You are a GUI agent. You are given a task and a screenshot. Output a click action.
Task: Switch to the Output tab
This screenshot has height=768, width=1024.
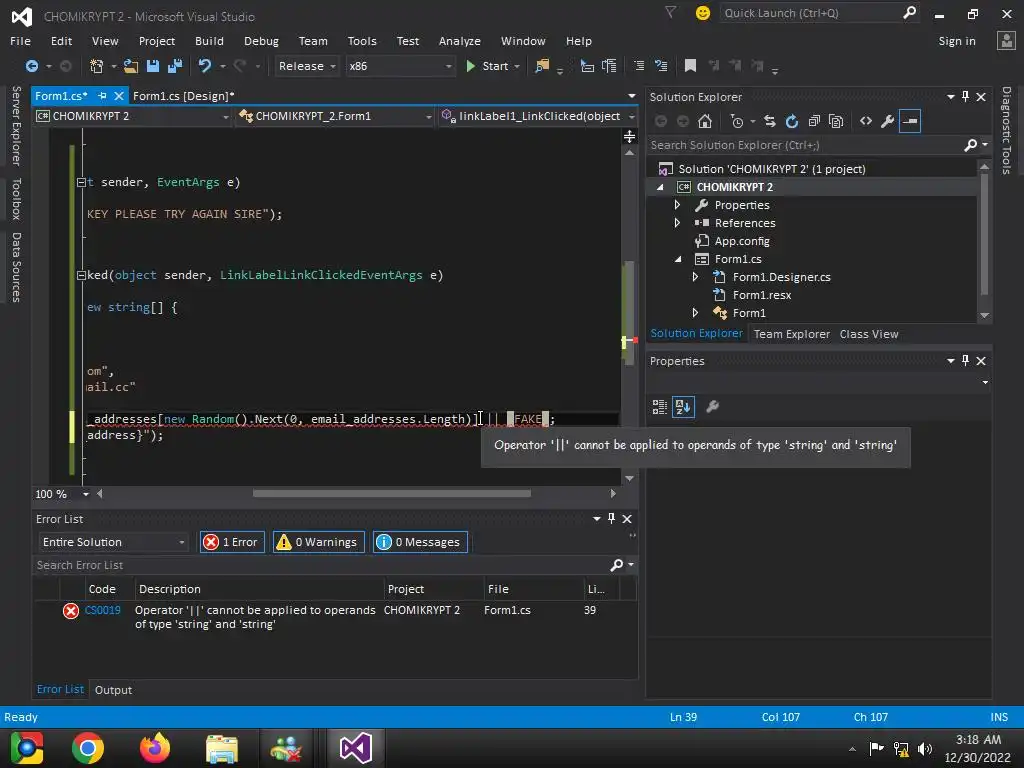click(113, 690)
